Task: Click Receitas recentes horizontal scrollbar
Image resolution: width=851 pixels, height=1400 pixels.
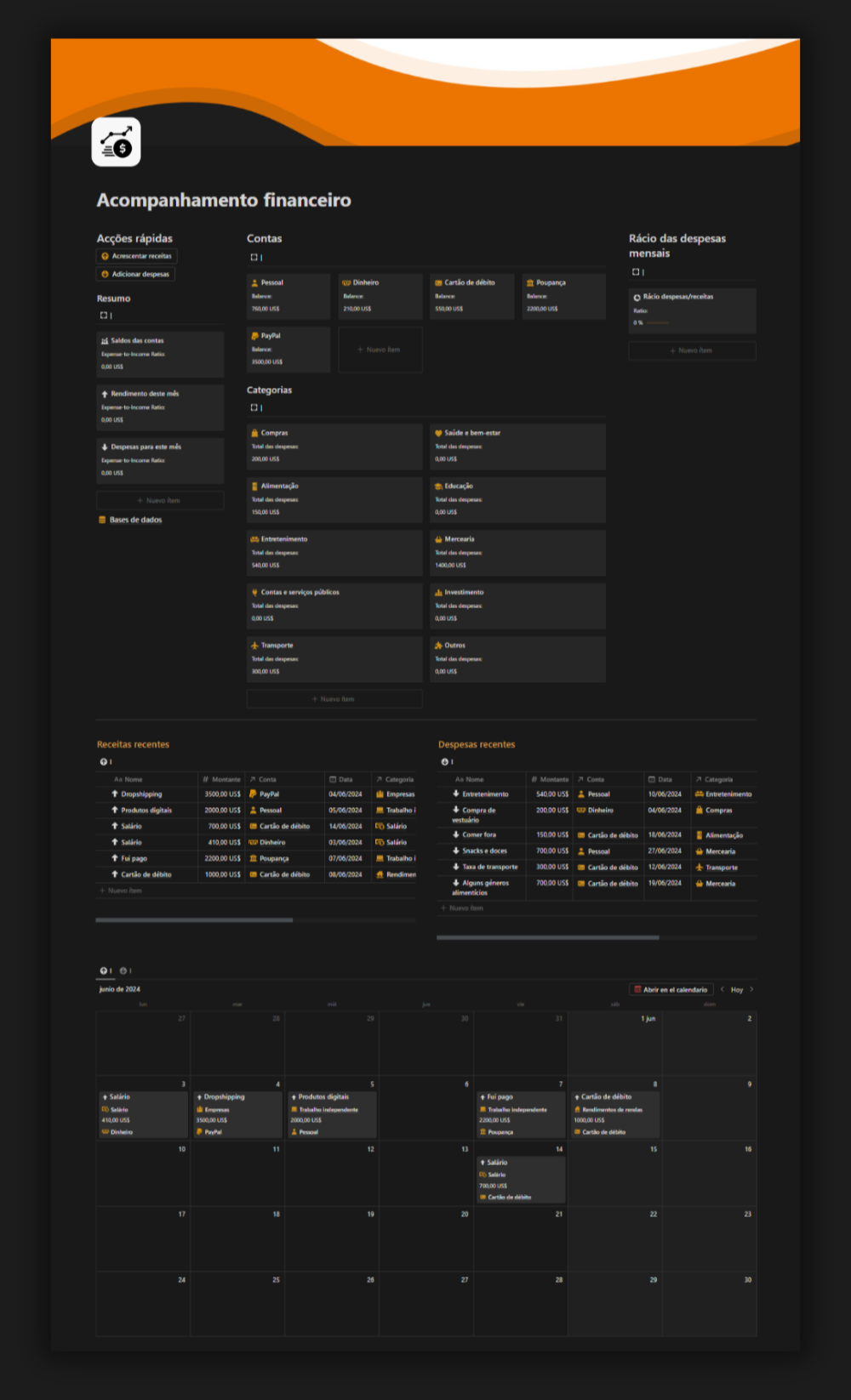Action: click(x=194, y=919)
